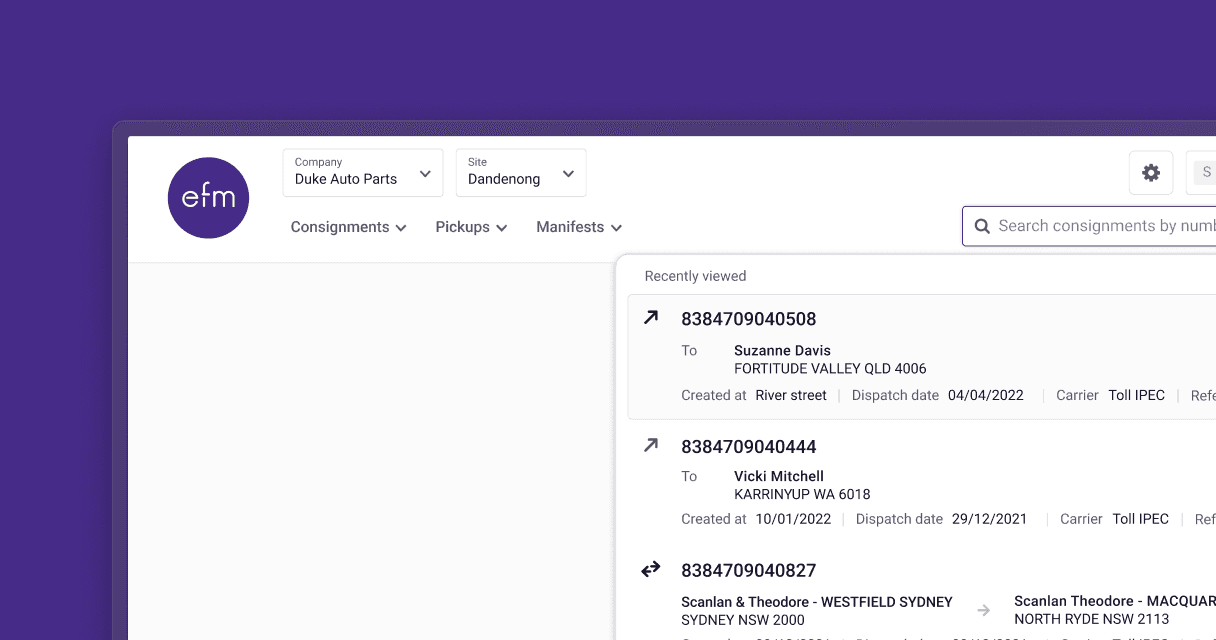Viewport: 1216px width, 640px height.
Task: Open consignment 8384709040508
Action: (x=748, y=318)
